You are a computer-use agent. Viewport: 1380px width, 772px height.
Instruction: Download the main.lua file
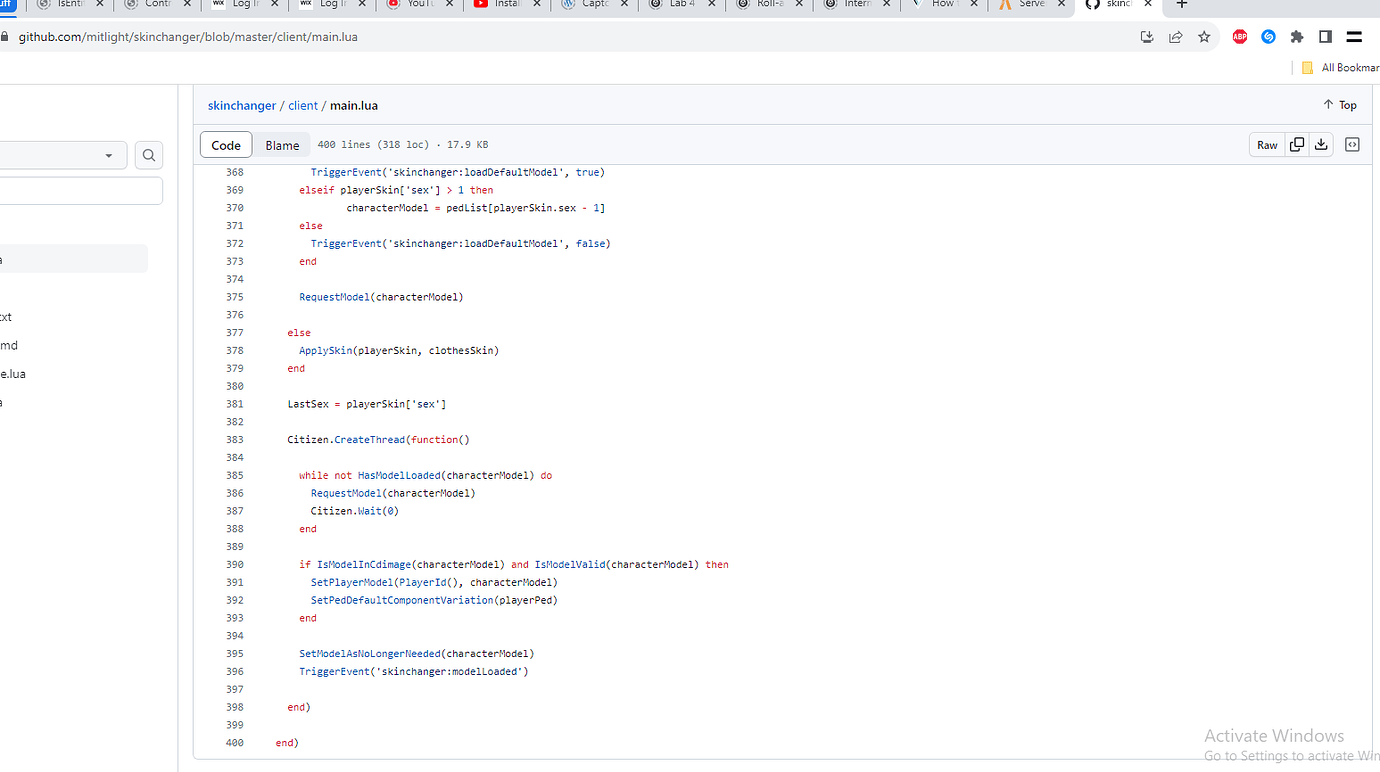tap(1321, 144)
